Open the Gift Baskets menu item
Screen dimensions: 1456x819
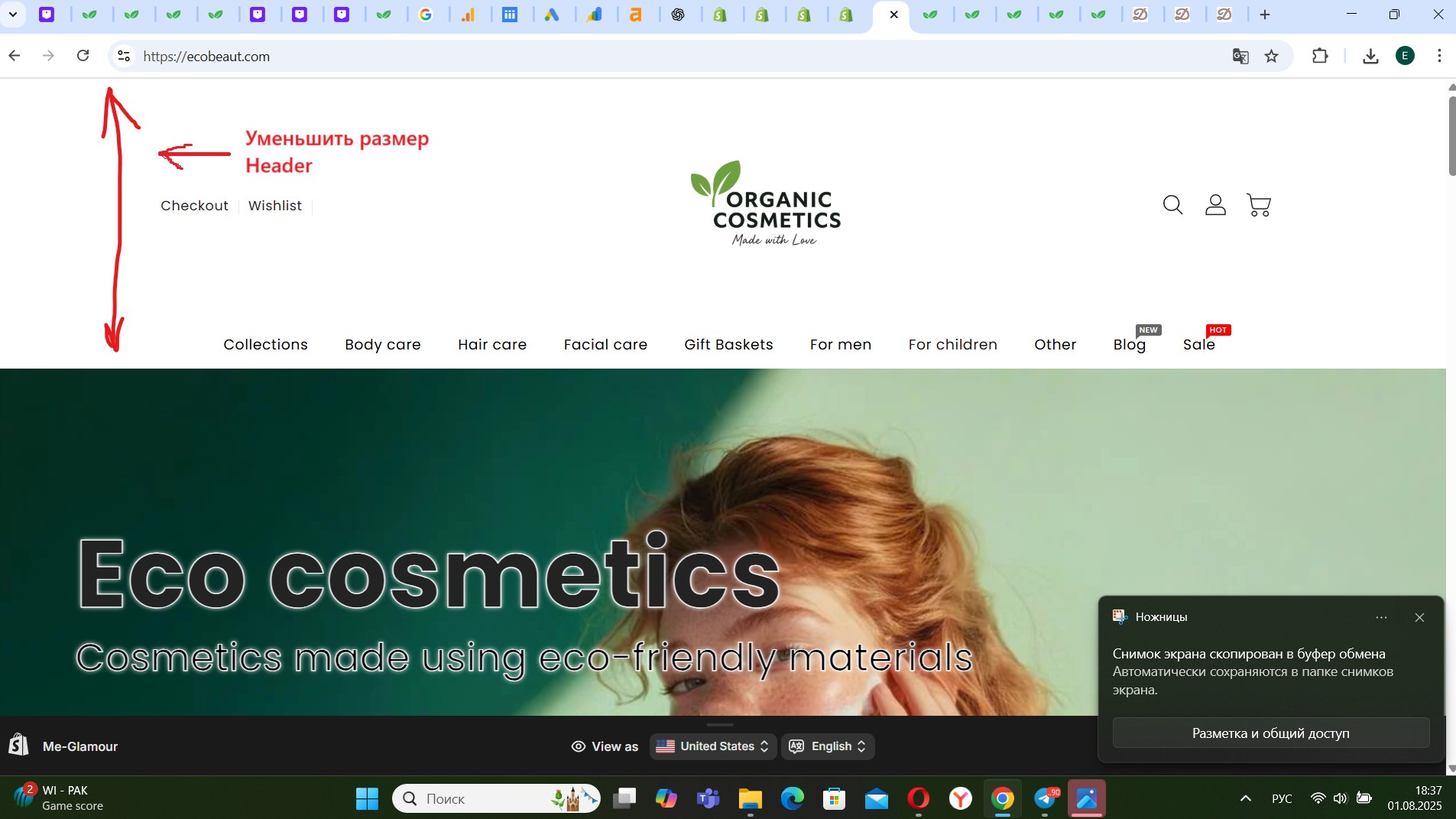(728, 345)
